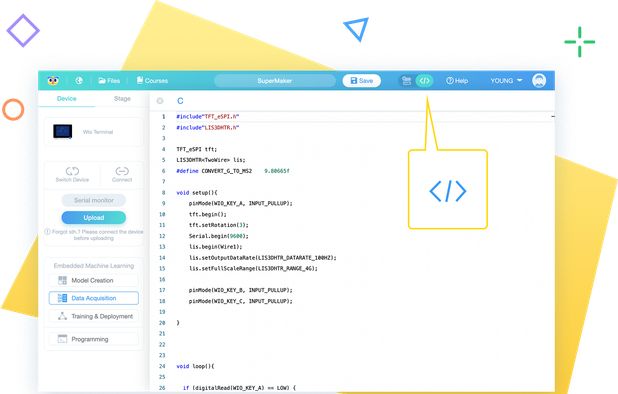Click the line '#include"TFT_eSPI.h"'
This screenshot has width=618, height=394.
tap(208, 117)
